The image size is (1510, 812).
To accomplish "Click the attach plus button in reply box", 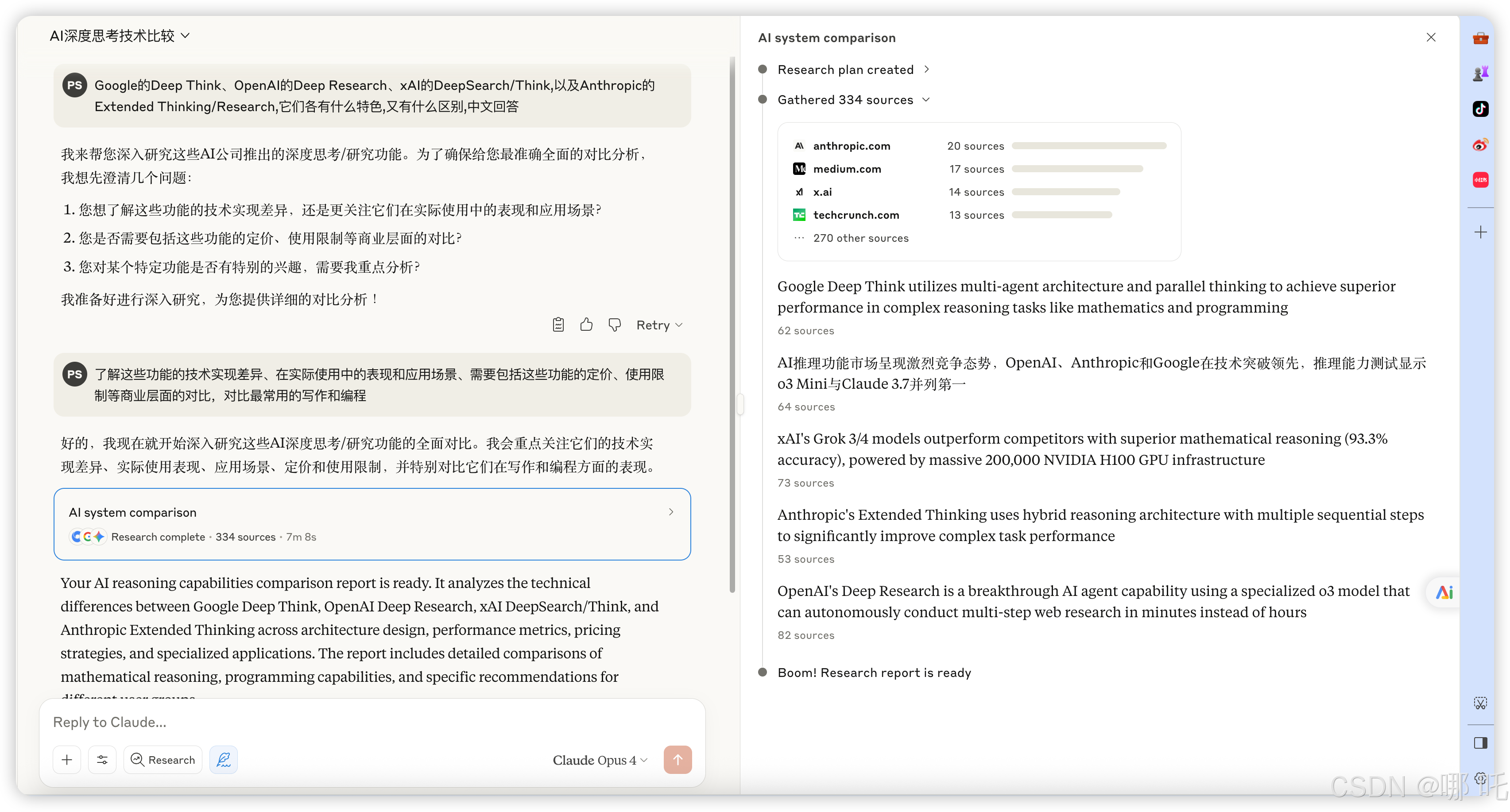I will click(x=67, y=760).
